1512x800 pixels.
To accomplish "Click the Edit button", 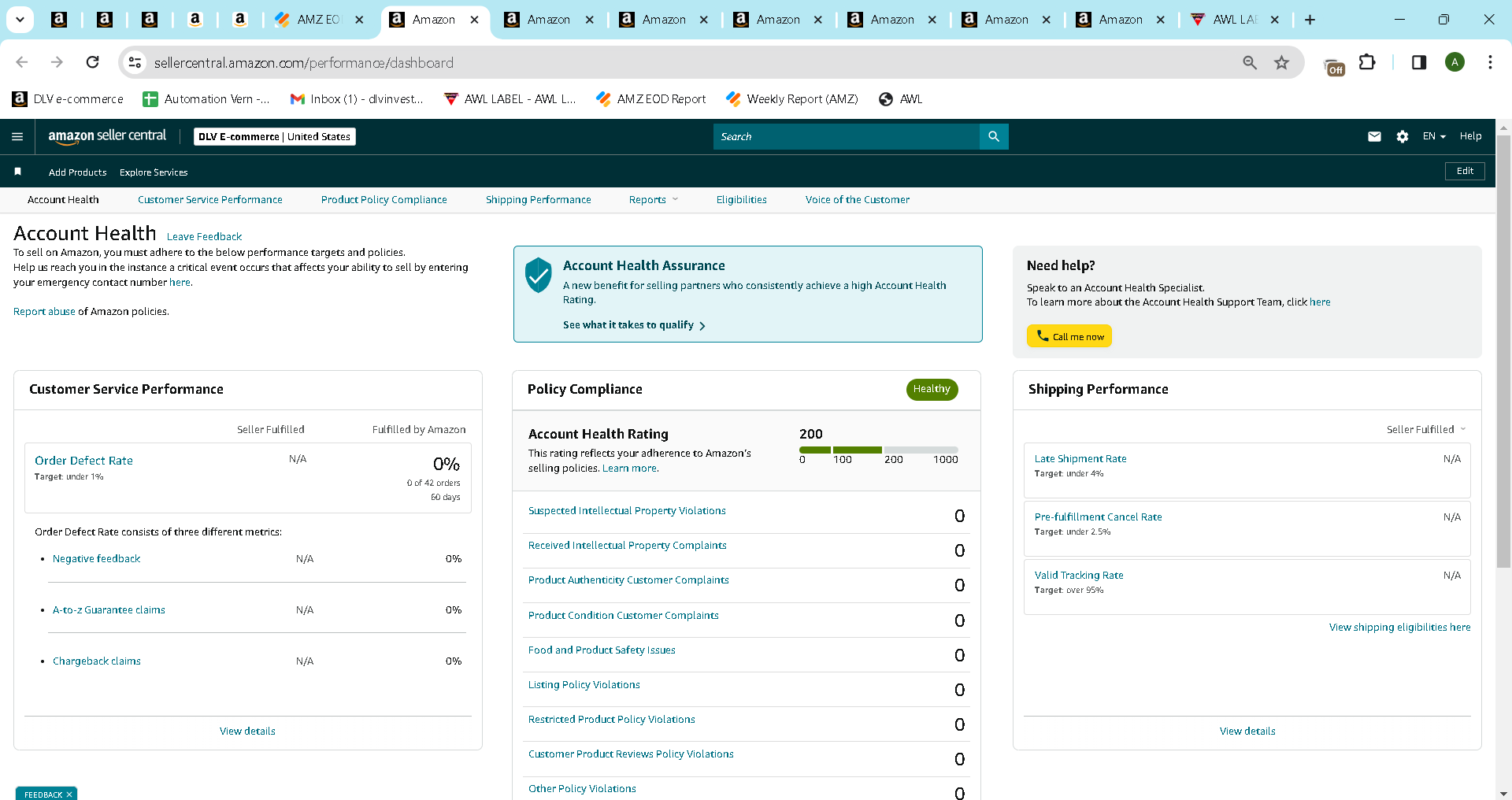I will (x=1465, y=171).
